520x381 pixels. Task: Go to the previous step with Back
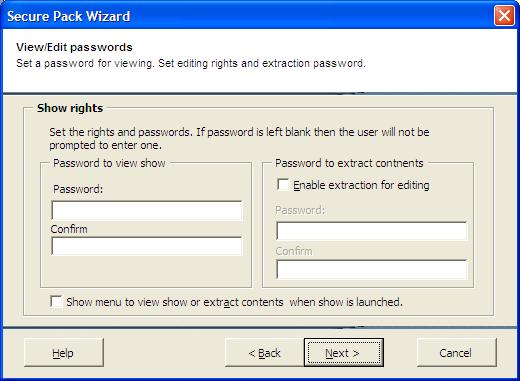[264, 353]
